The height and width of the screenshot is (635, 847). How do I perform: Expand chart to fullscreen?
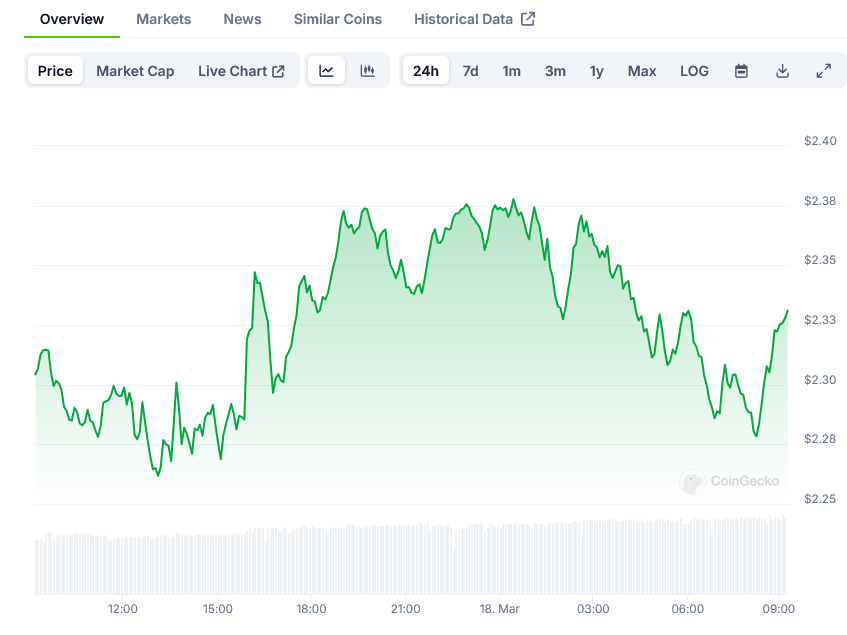point(823,71)
